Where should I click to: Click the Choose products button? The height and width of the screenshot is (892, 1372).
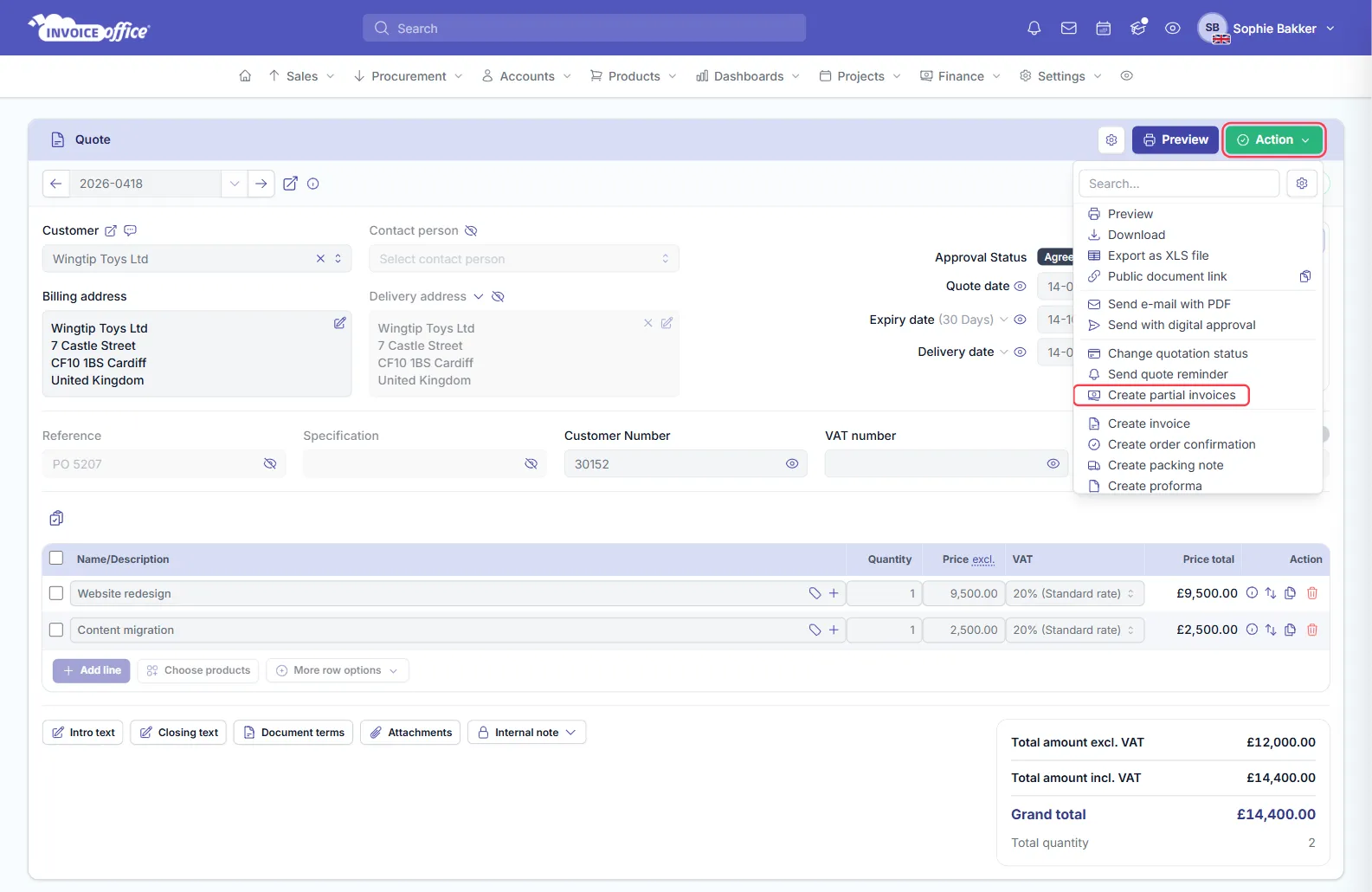click(198, 670)
